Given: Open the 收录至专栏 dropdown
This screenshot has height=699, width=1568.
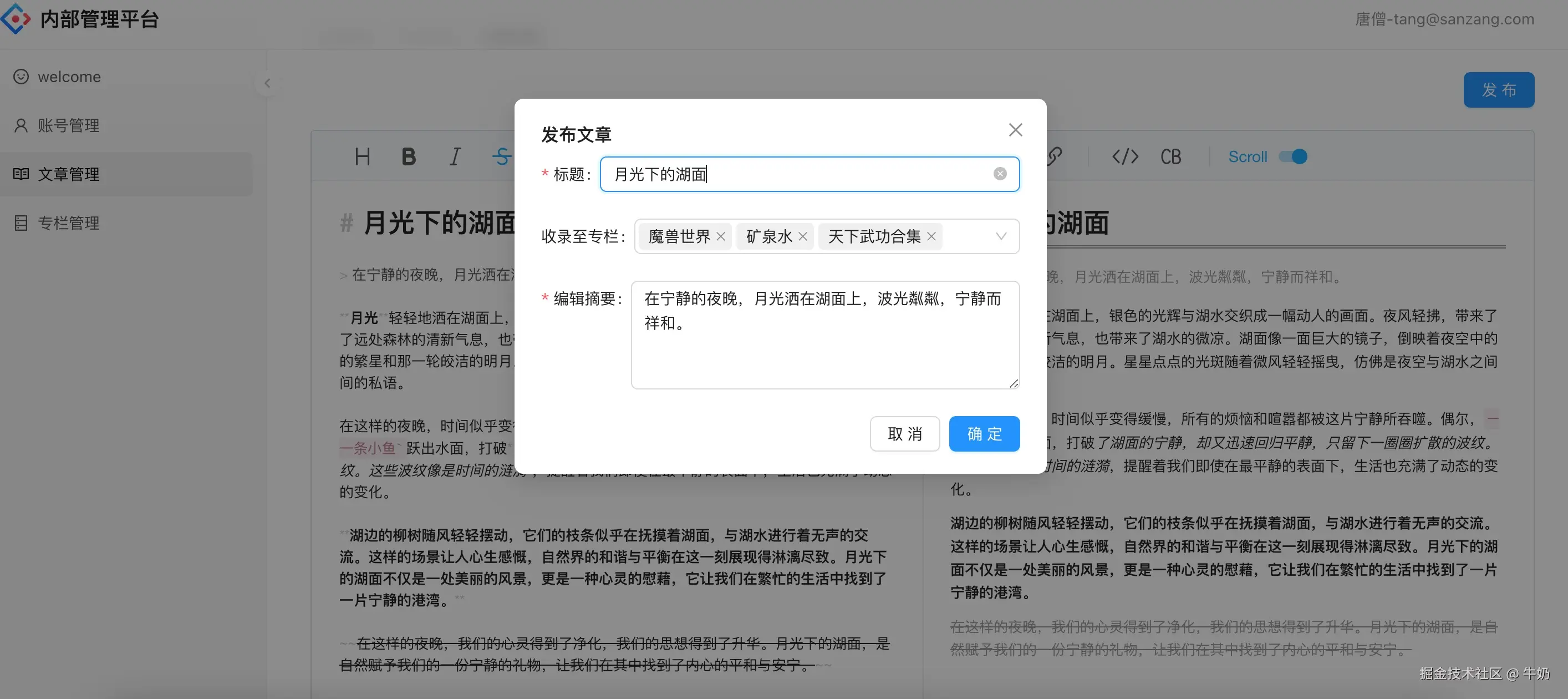Looking at the screenshot, I should [1001, 236].
